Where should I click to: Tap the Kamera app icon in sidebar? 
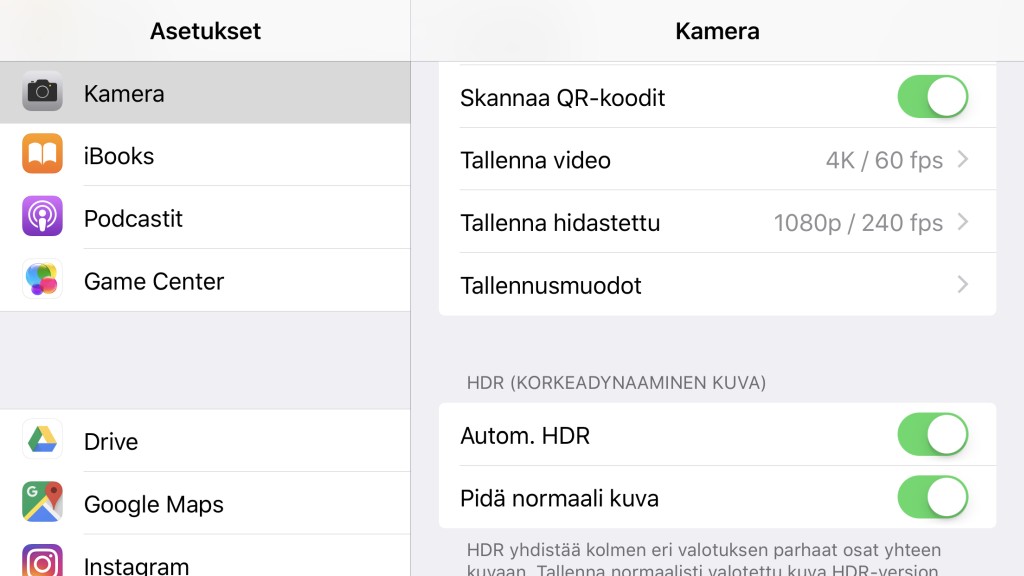tap(42, 91)
